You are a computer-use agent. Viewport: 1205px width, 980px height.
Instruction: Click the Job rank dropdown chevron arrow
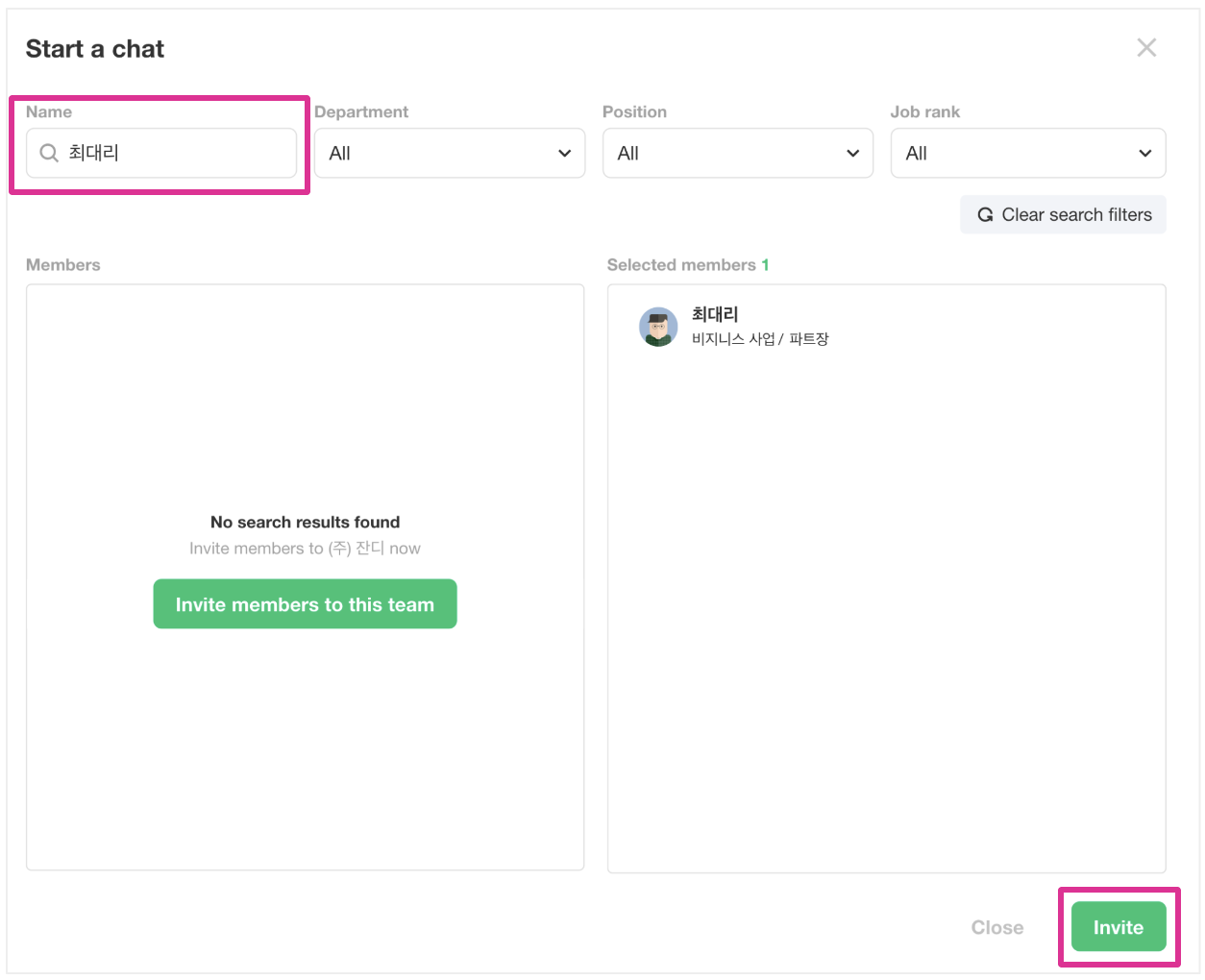(x=1144, y=154)
